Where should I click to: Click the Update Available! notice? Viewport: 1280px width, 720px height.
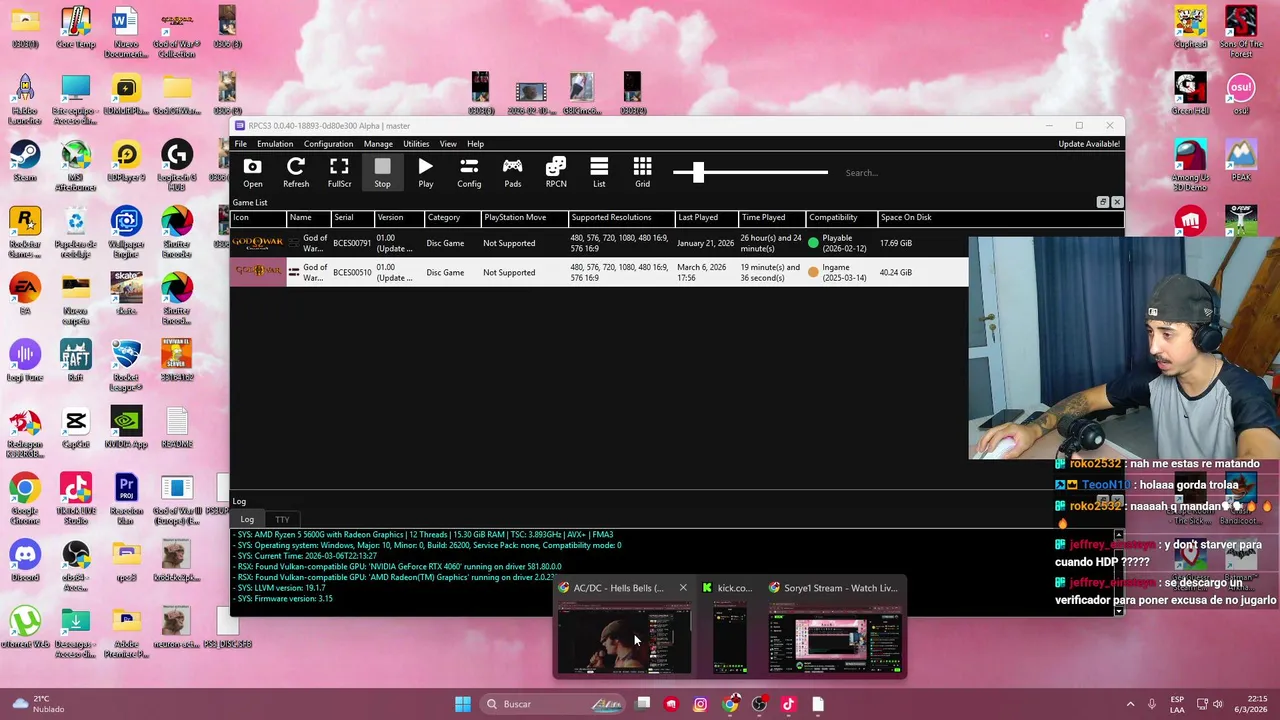coord(1089,144)
